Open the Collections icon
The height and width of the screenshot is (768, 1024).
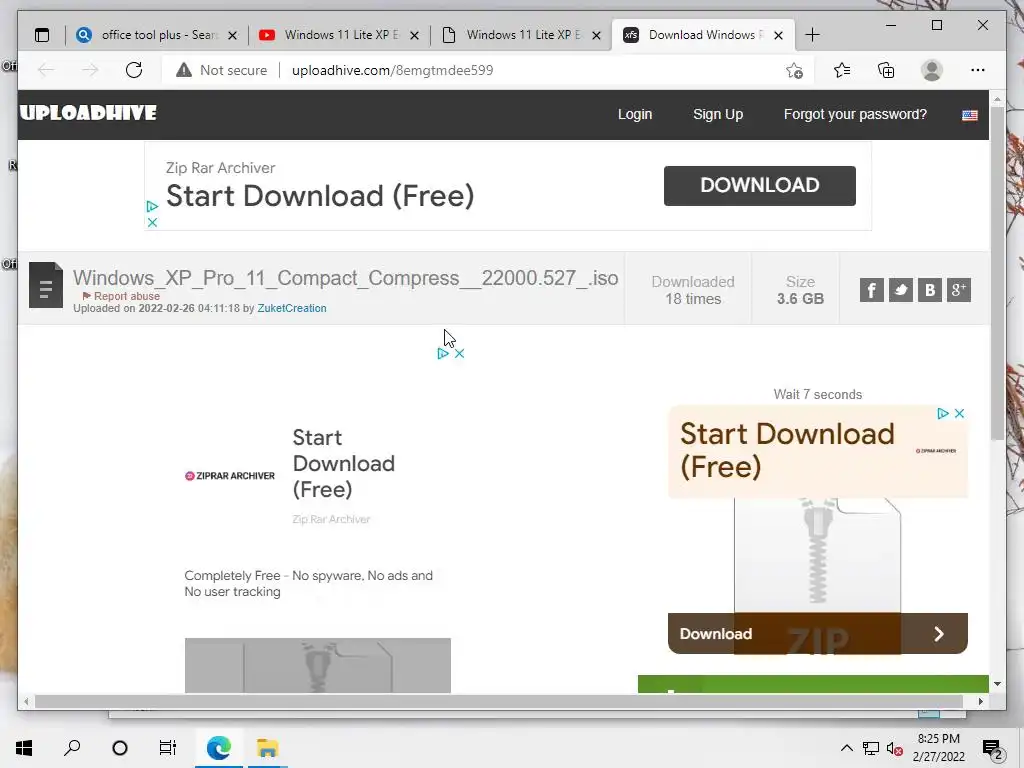(886, 71)
